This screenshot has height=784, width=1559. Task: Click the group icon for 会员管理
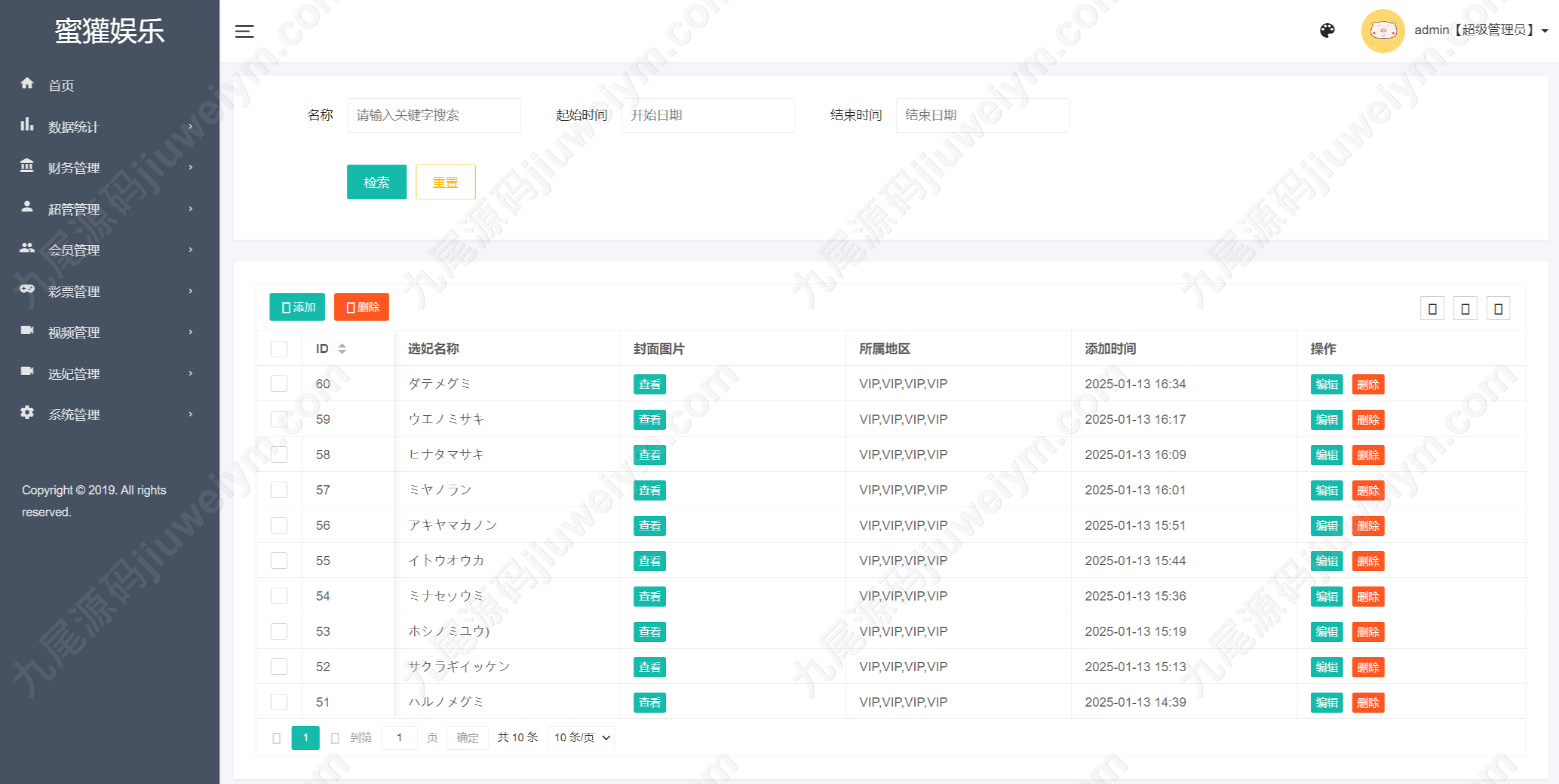point(27,248)
